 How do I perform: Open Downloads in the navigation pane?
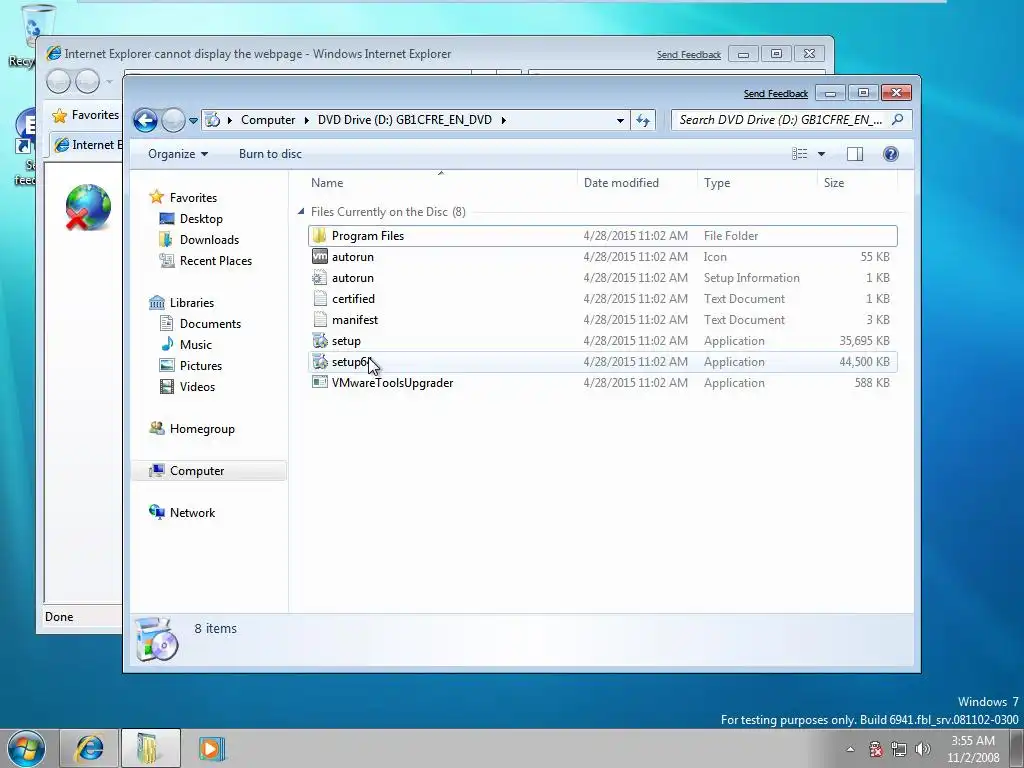[210, 240]
